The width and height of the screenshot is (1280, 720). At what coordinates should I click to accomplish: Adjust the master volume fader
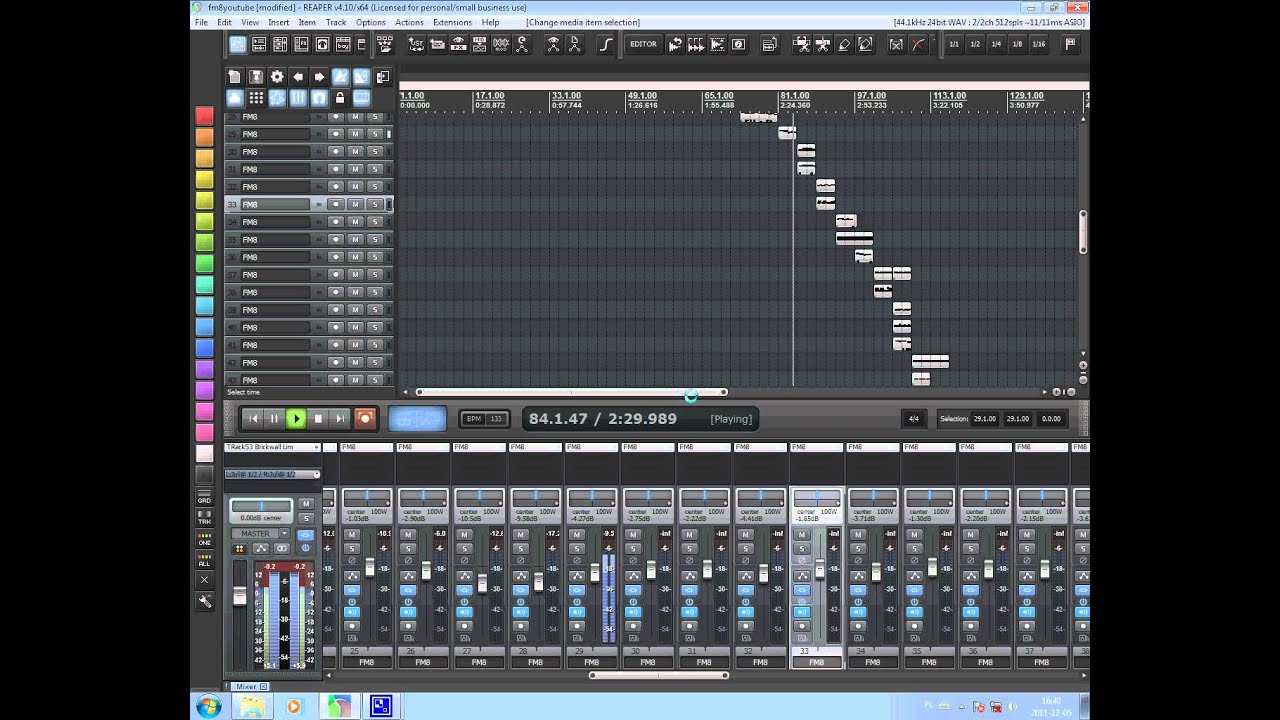[x=239, y=596]
